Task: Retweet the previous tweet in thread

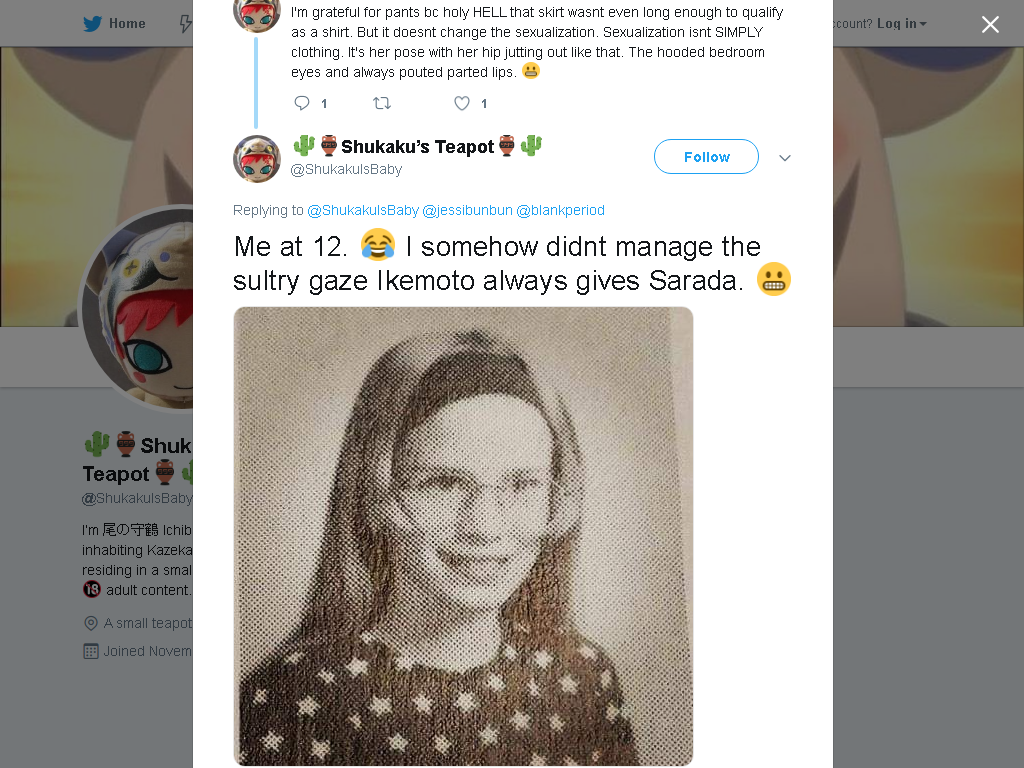Action: point(381,103)
